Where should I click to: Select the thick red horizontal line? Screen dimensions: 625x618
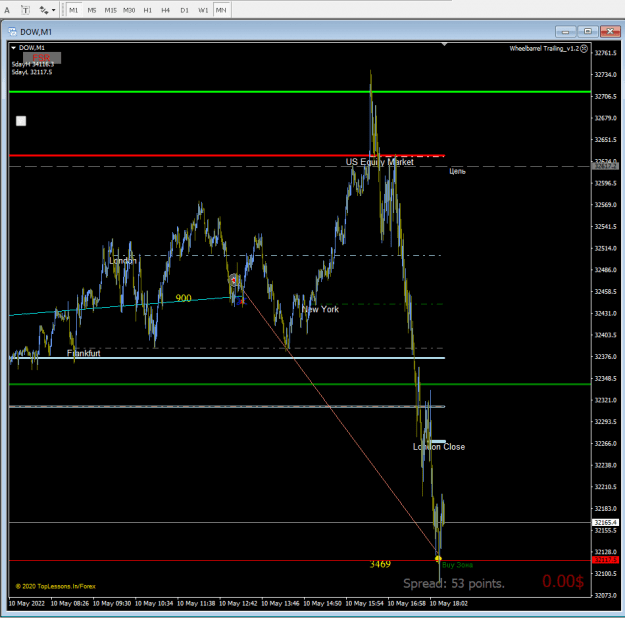(x=226, y=155)
